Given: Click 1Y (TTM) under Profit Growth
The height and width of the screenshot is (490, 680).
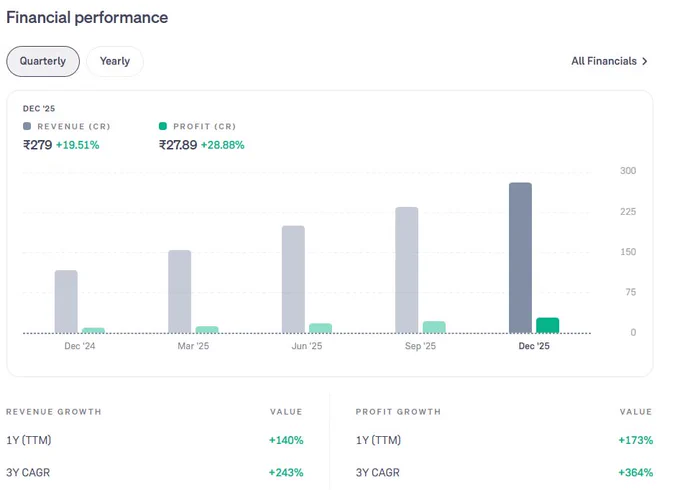Looking at the screenshot, I should click(378, 440).
